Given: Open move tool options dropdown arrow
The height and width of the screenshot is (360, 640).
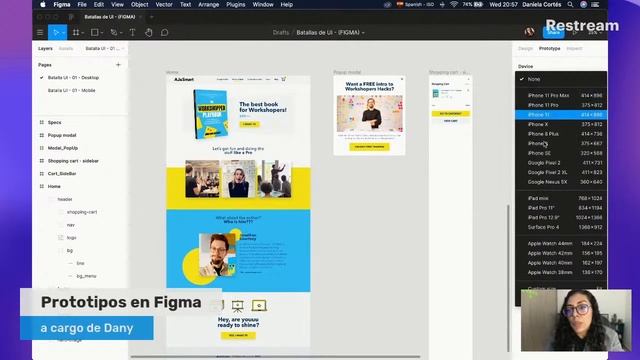Looking at the screenshot, I should click(63, 33).
